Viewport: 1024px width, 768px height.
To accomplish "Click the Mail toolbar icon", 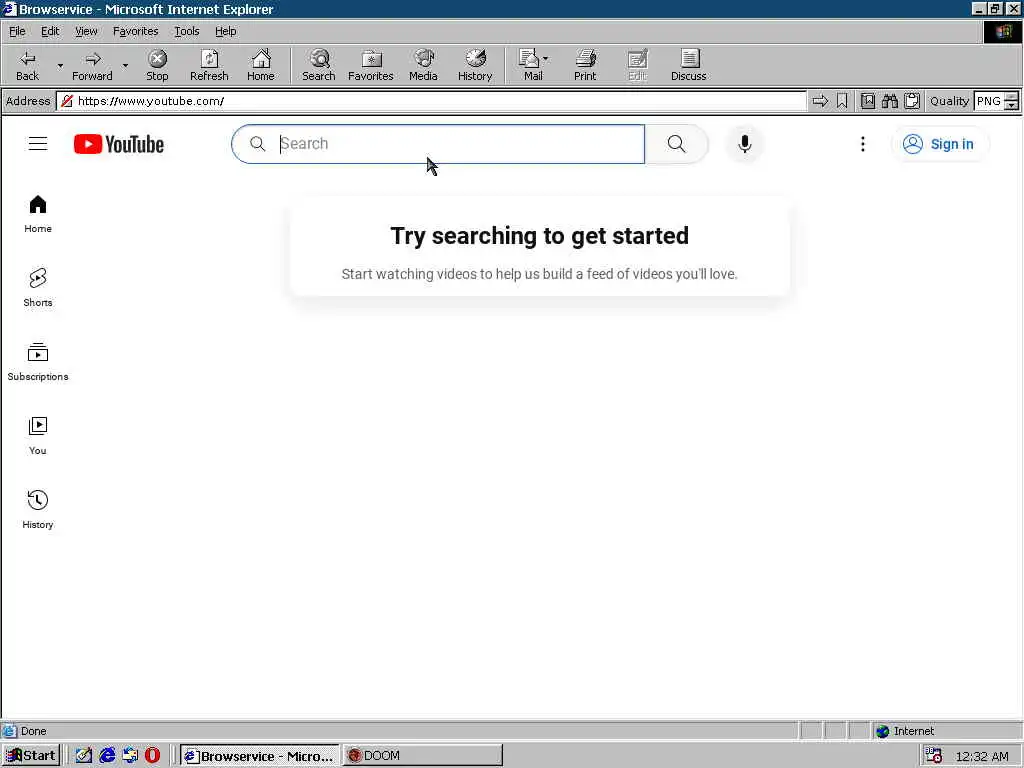I will coord(530,65).
